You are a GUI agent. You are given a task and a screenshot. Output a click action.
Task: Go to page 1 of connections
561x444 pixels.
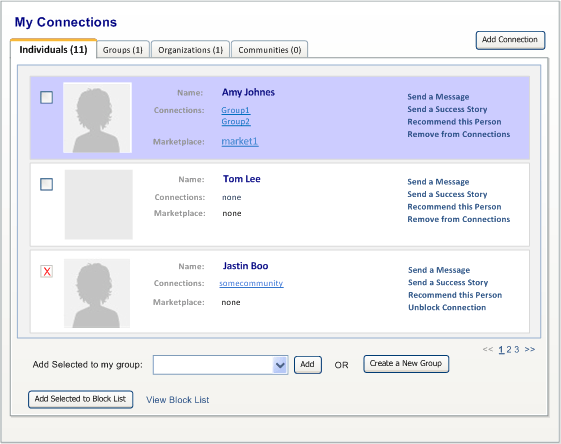point(501,350)
